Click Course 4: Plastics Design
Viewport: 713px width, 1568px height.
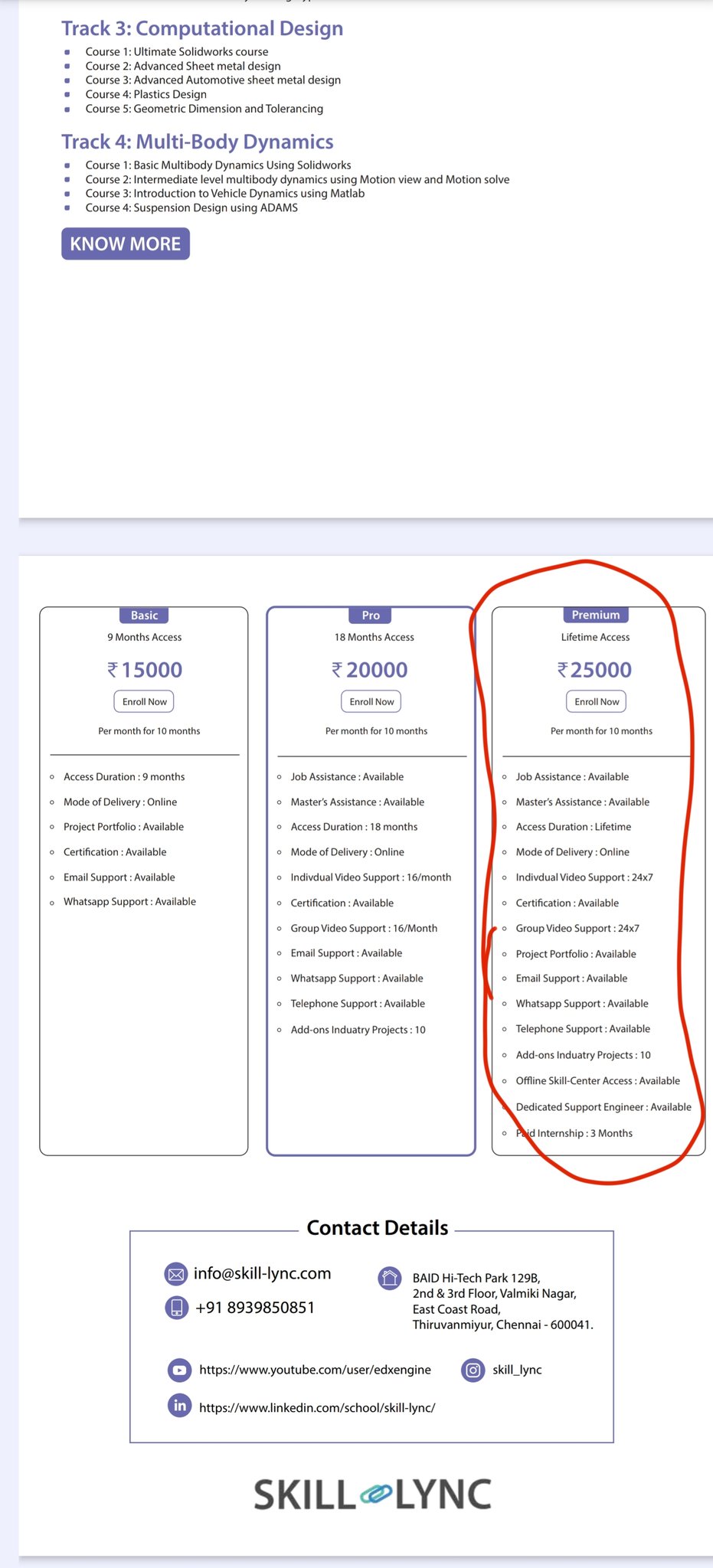pos(146,94)
